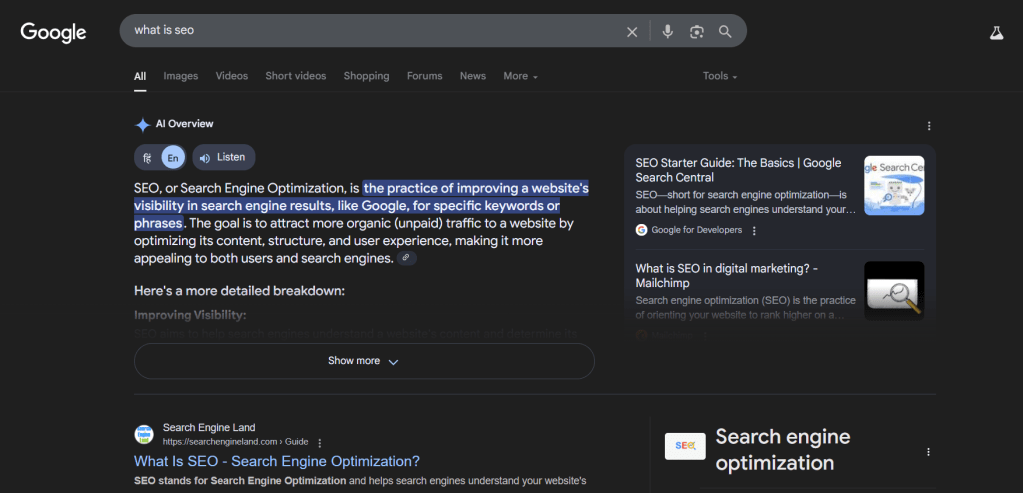
Task: Click the magnifying glass search icon
Action: click(725, 31)
